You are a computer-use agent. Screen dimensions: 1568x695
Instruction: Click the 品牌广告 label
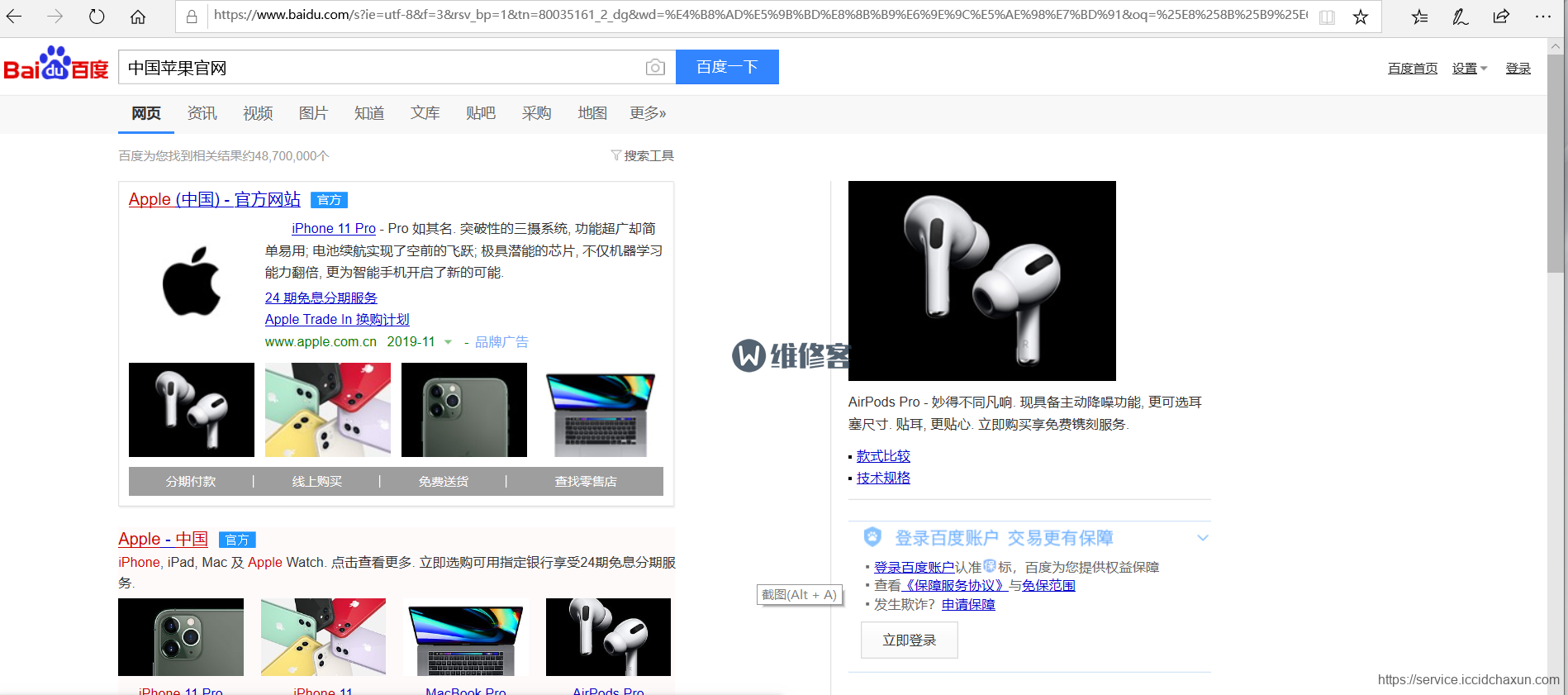coord(501,341)
